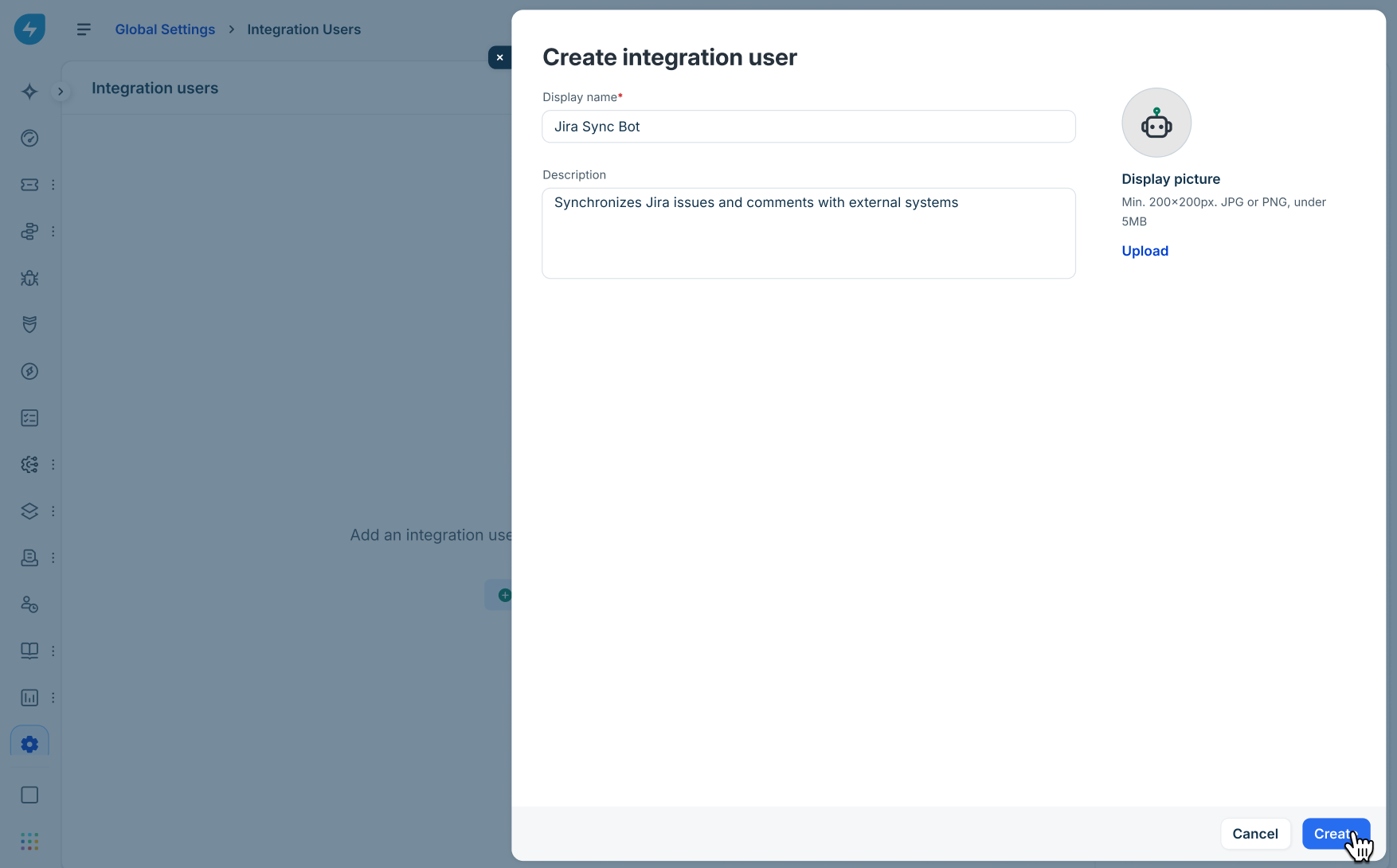Click the robot display picture avatar
The height and width of the screenshot is (868, 1397).
click(1156, 123)
